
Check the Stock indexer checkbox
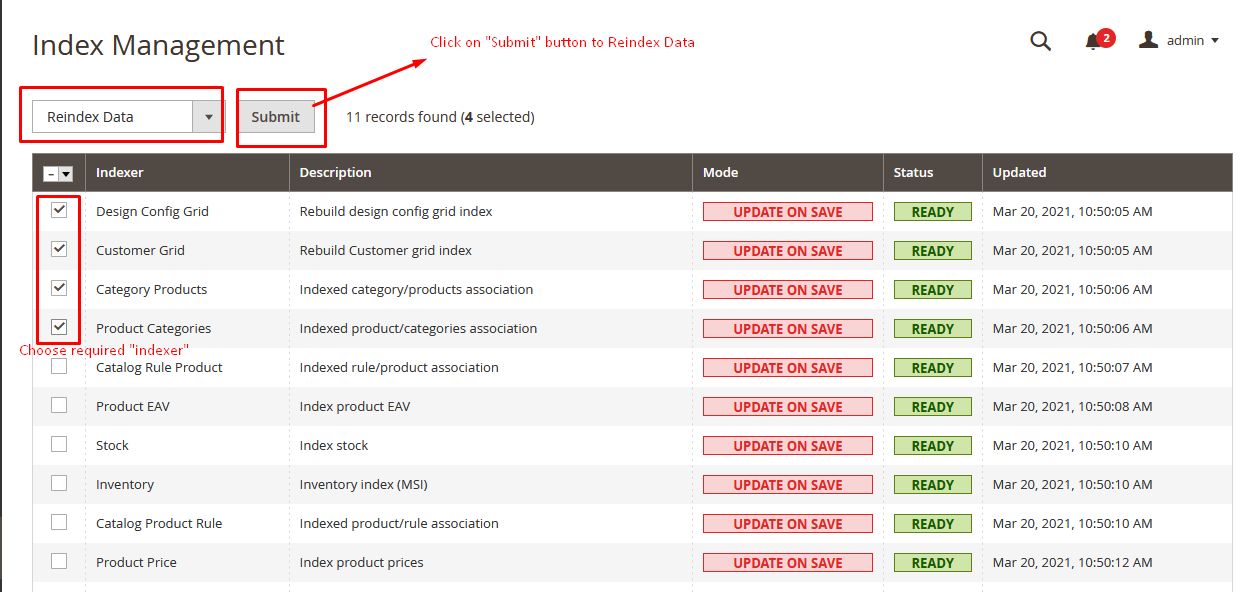tap(59, 444)
